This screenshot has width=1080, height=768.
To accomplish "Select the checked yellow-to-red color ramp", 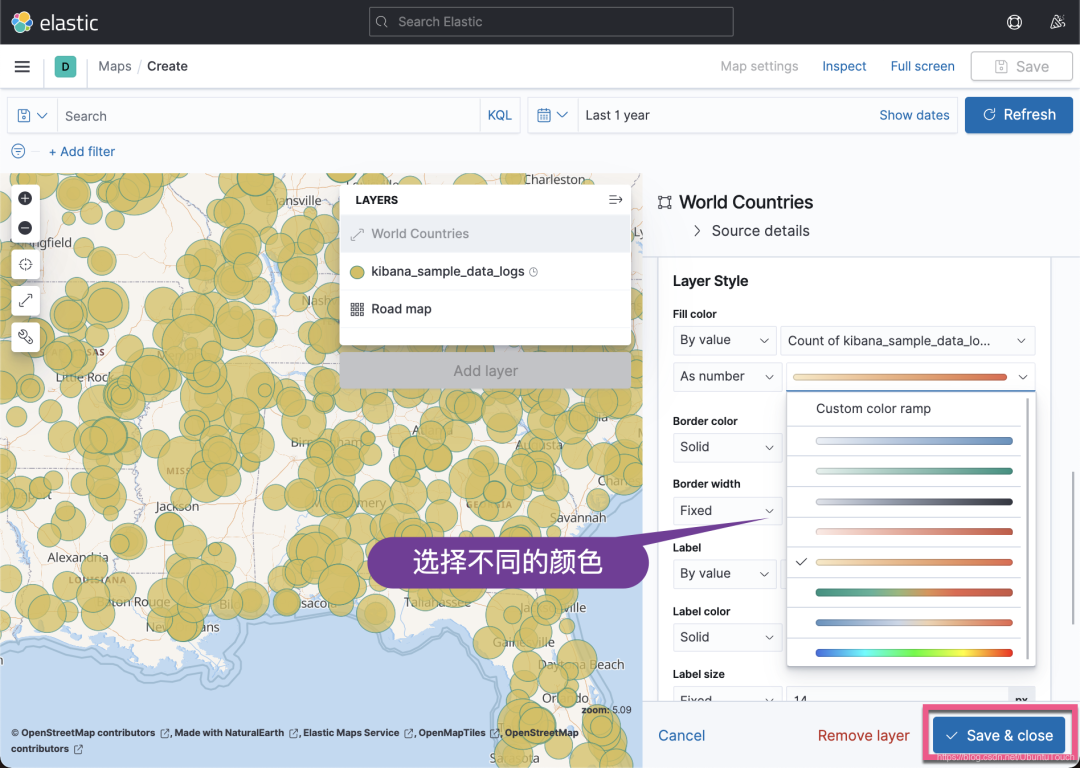I will point(914,562).
